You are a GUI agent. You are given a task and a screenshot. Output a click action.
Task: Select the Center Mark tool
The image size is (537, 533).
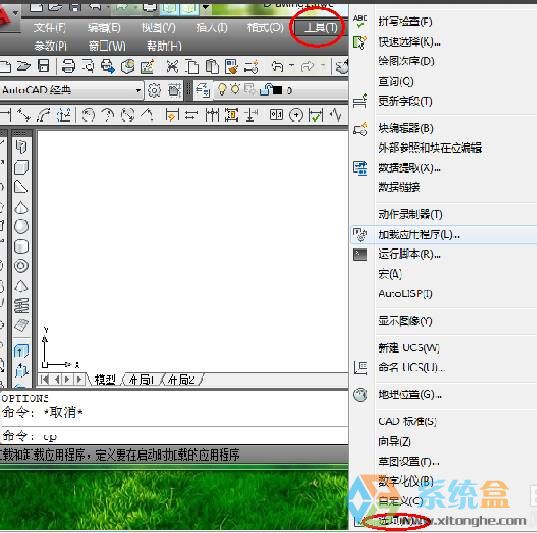pyautogui.click(x=296, y=115)
